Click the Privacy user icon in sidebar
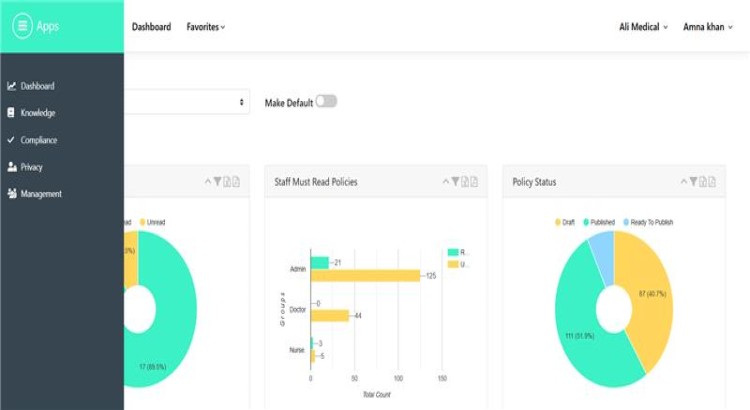Screen dimensions: 750x410 pos(11,167)
